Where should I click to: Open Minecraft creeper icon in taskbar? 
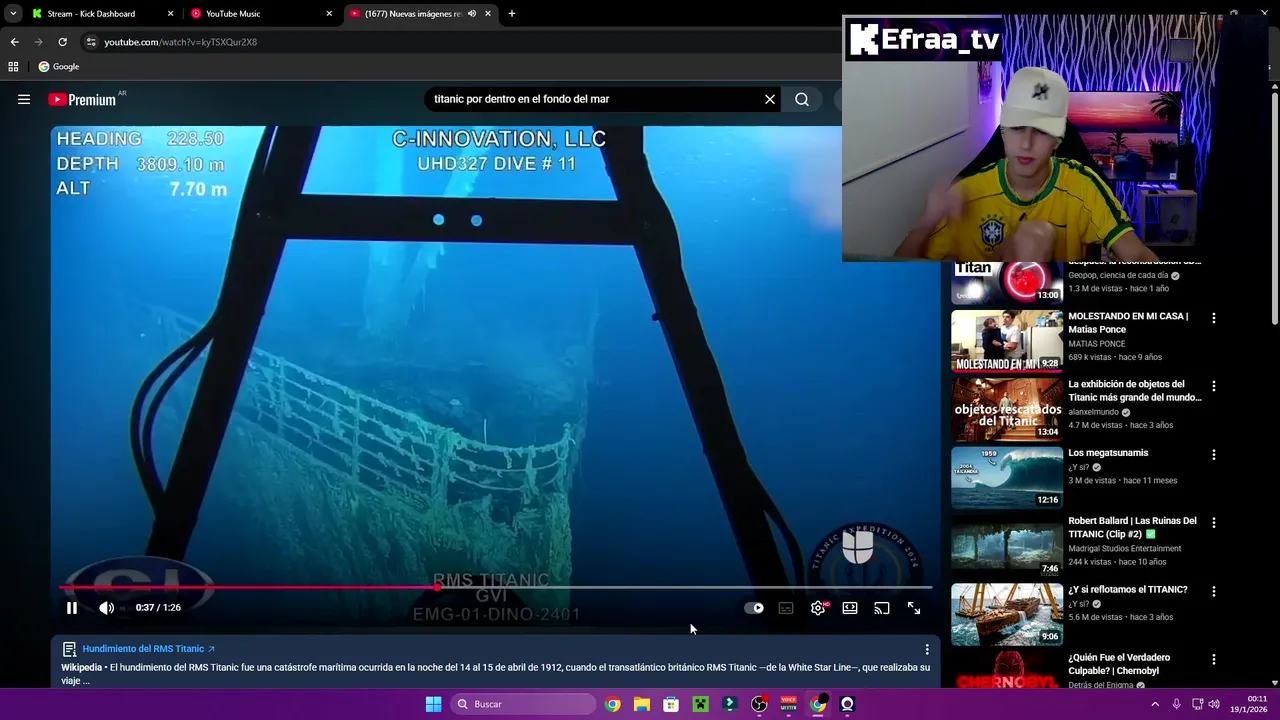(x=700, y=704)
